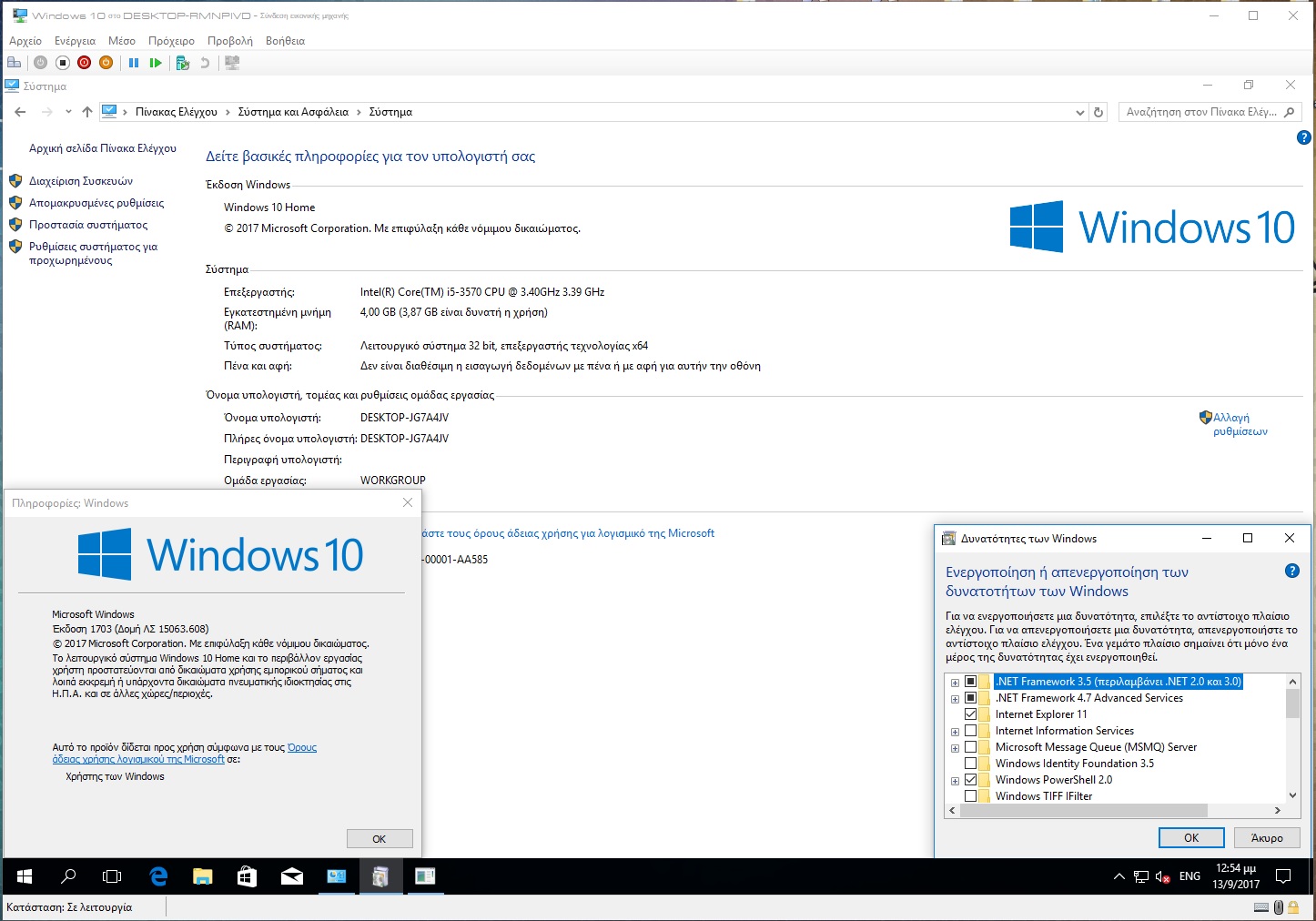This screenshot has width=1316, height=921.
Task: Launch Microsoft Edge from the taskbar
Action: tap(158, 876)
